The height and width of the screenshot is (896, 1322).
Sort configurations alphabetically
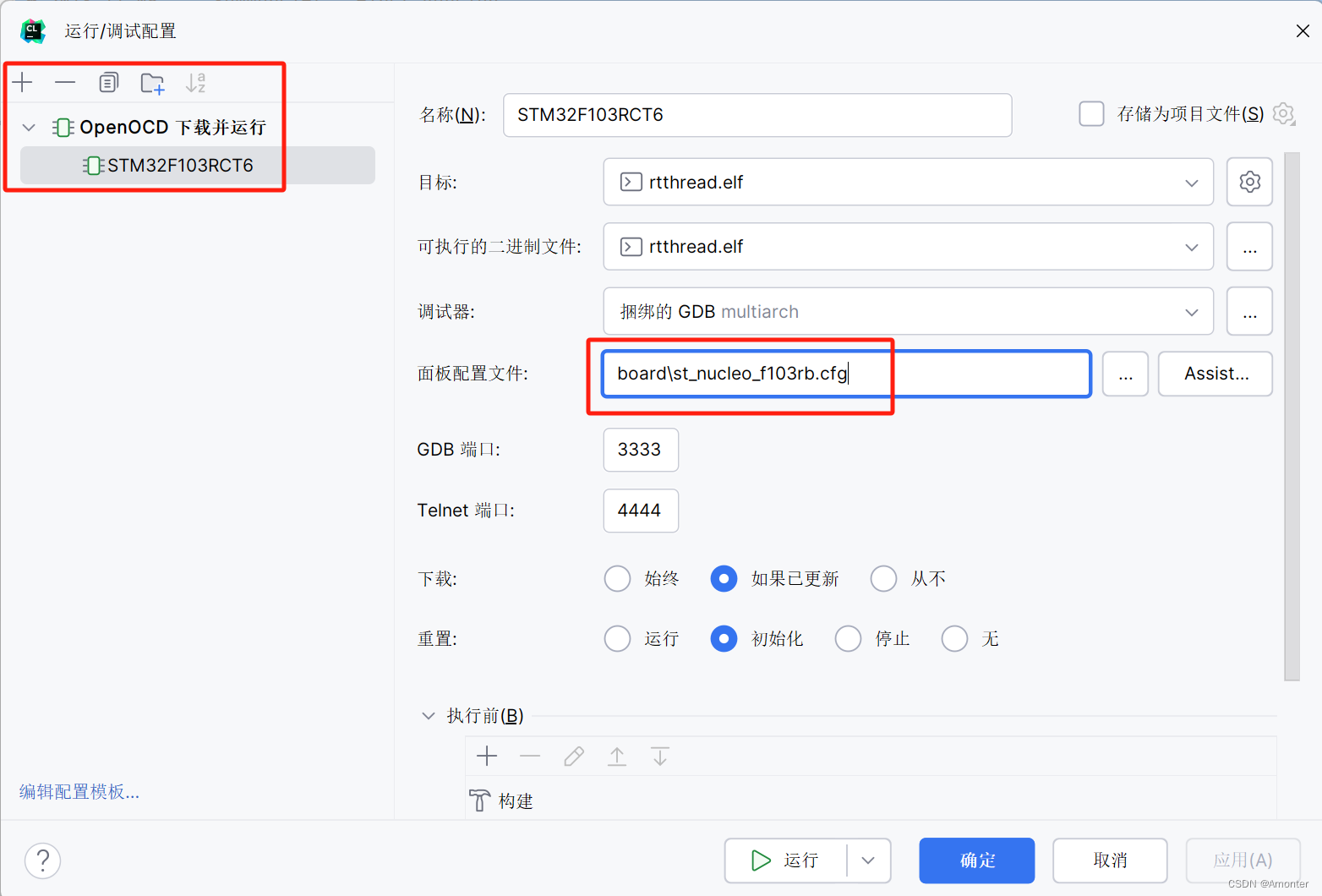[196, 82]
